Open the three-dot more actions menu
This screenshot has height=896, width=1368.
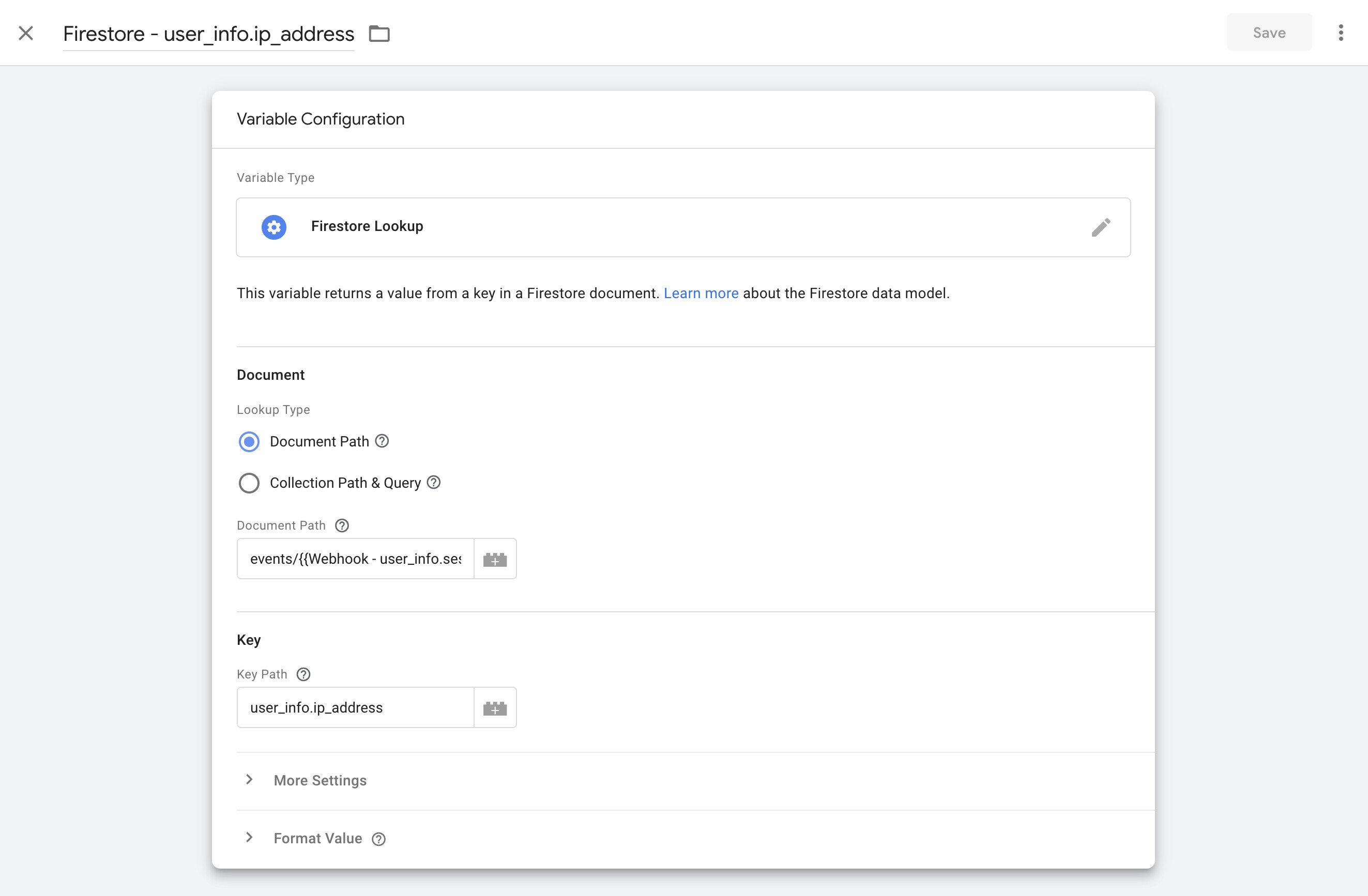1341,33
